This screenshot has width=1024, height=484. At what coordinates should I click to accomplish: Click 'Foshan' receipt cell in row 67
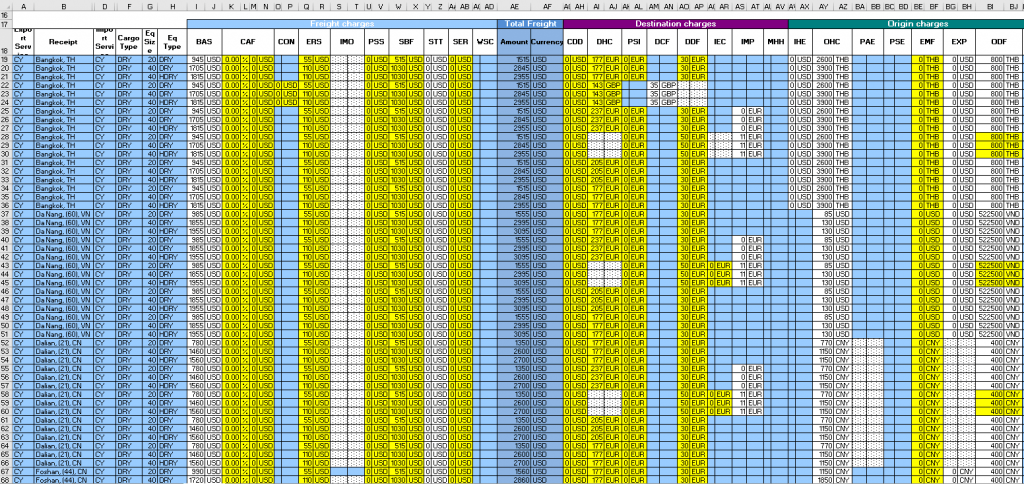pos(64,472)
